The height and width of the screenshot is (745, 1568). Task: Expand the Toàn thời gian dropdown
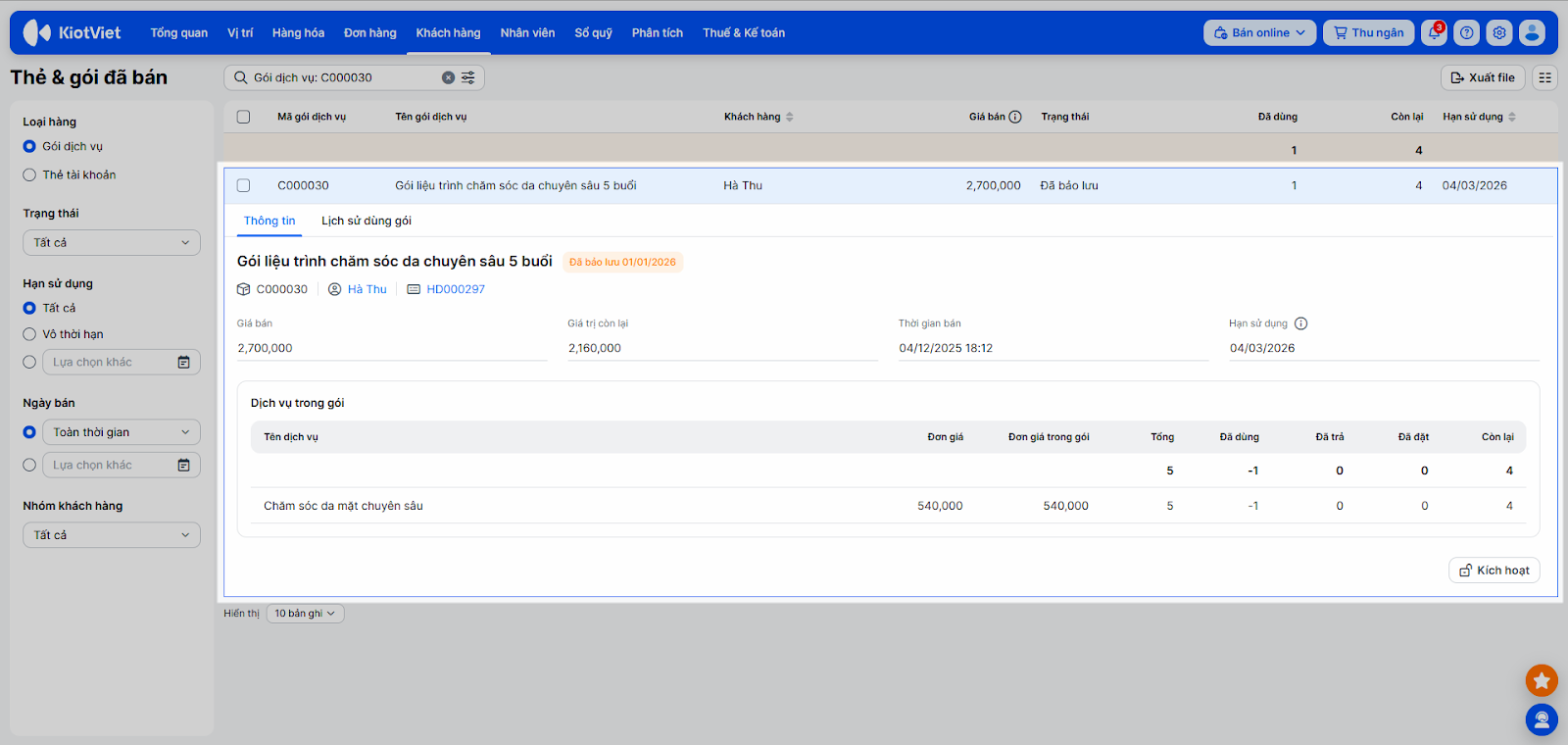click(x=122, y=432)
